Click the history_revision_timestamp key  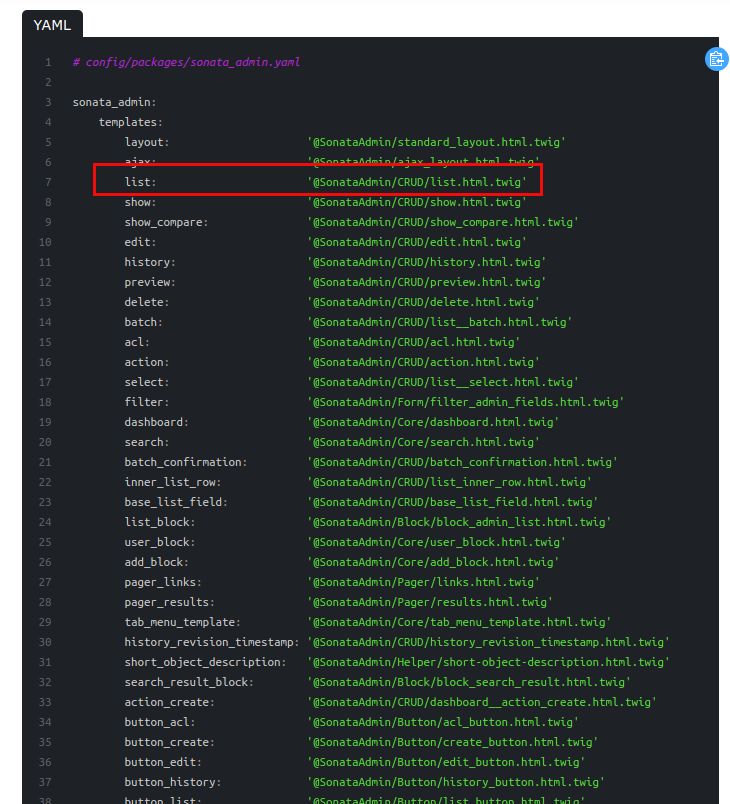211,642
